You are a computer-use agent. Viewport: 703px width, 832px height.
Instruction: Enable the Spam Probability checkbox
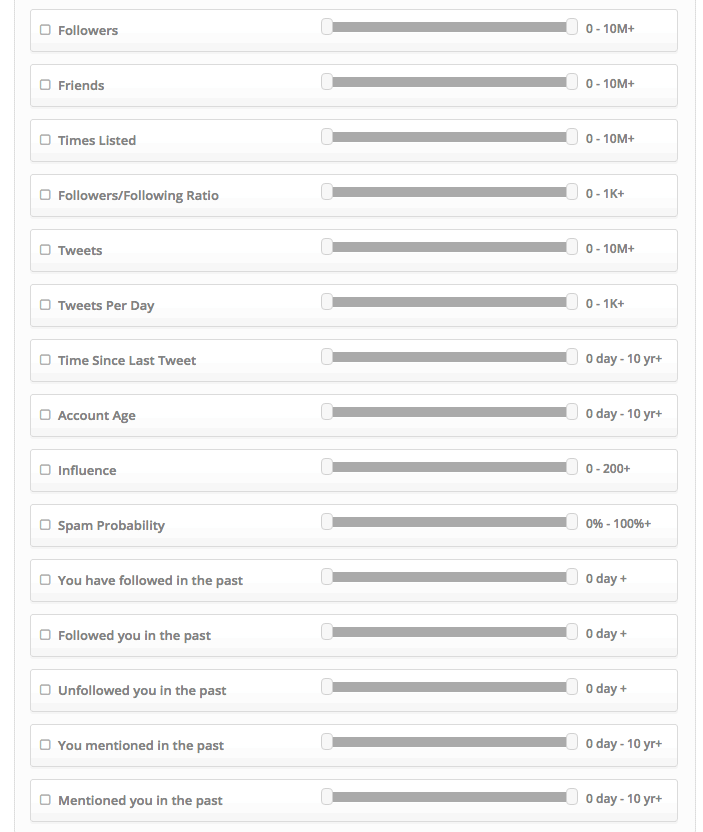point(46,525)
